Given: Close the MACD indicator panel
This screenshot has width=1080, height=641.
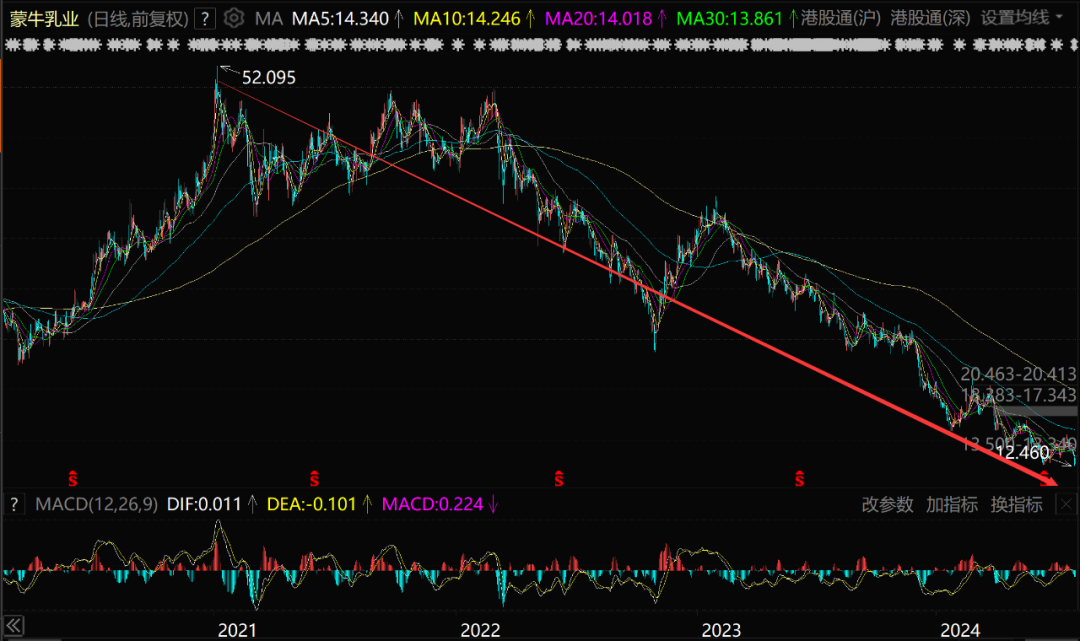Looking at the screenshot, I should pos(1066,504).
